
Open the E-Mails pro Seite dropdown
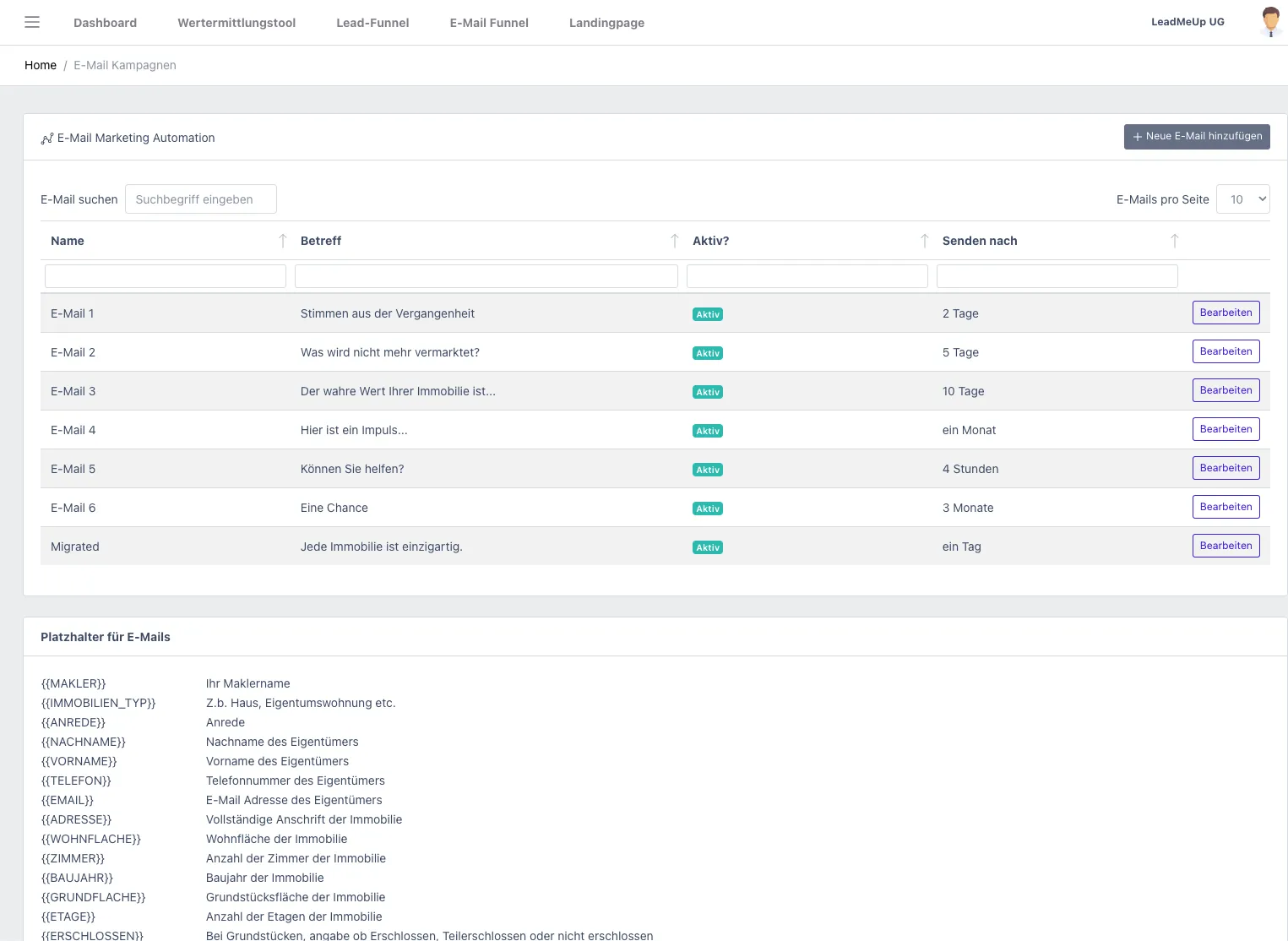tap(1242, 199)
